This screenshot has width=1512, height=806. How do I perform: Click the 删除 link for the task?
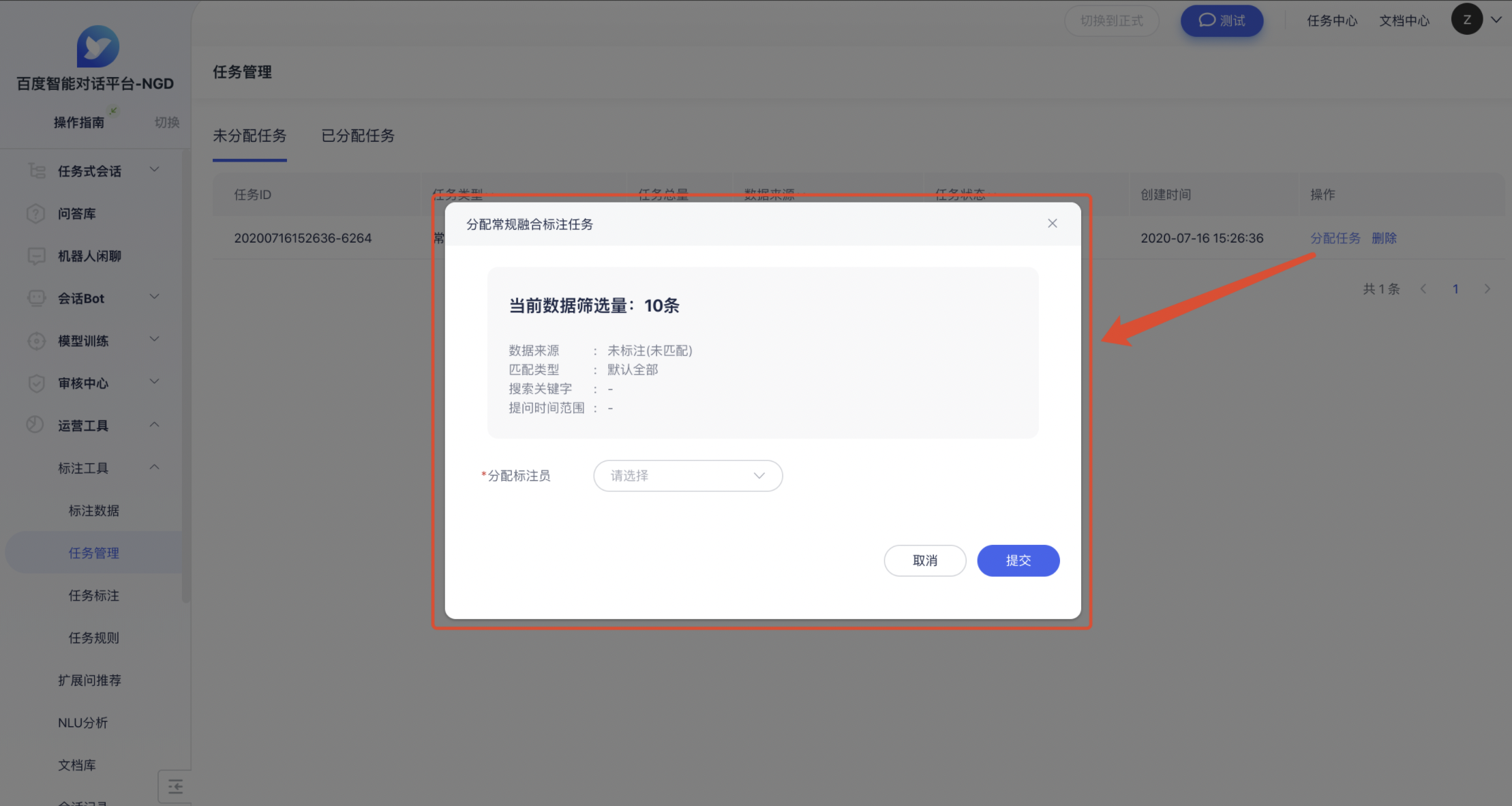pyautogui.click(x=1384, y=238)
